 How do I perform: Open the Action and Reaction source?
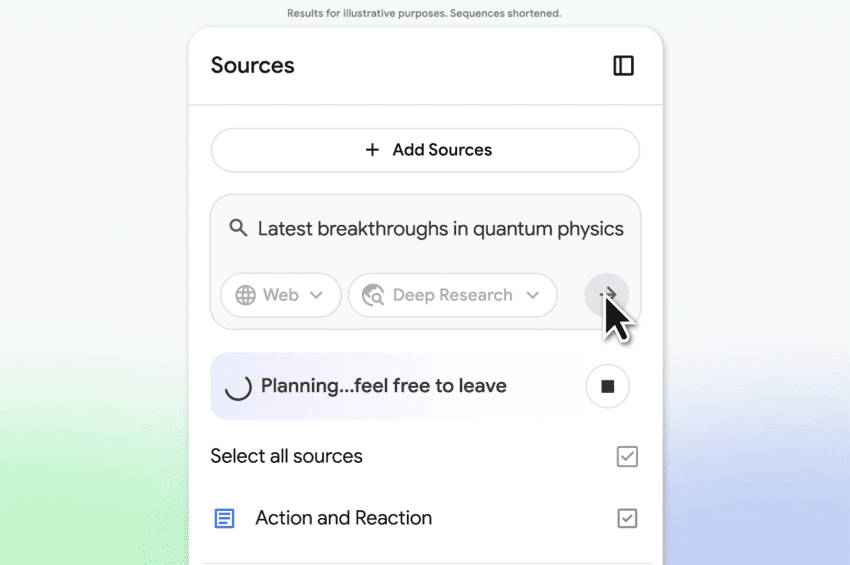(x=343, y=518)
